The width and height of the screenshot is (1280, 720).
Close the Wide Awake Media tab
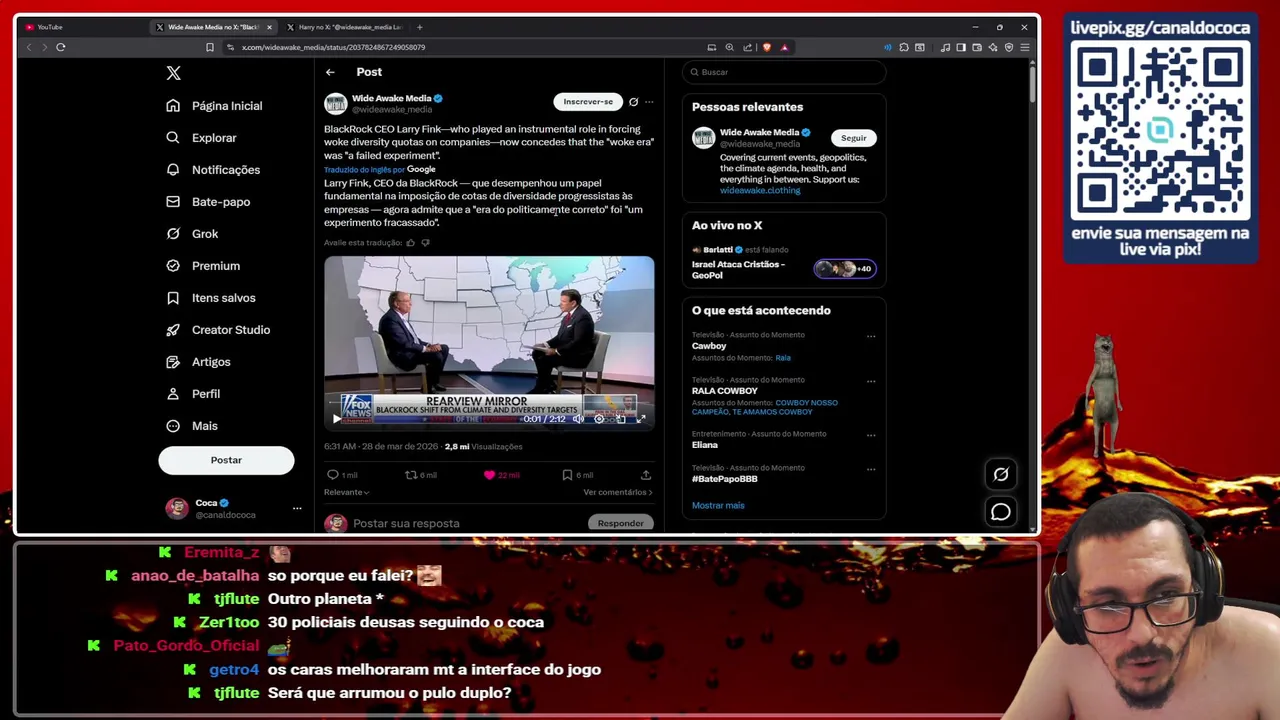(269, 27)
